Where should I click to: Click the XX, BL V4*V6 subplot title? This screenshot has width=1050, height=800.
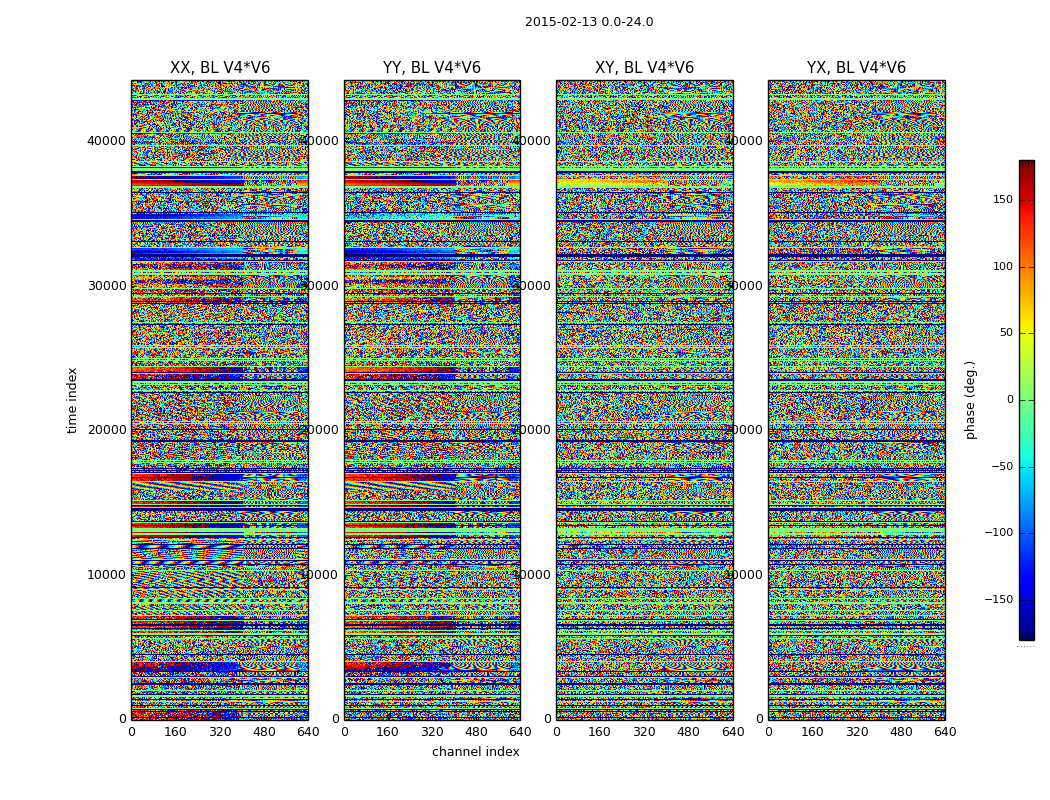[x=220, y=68]
